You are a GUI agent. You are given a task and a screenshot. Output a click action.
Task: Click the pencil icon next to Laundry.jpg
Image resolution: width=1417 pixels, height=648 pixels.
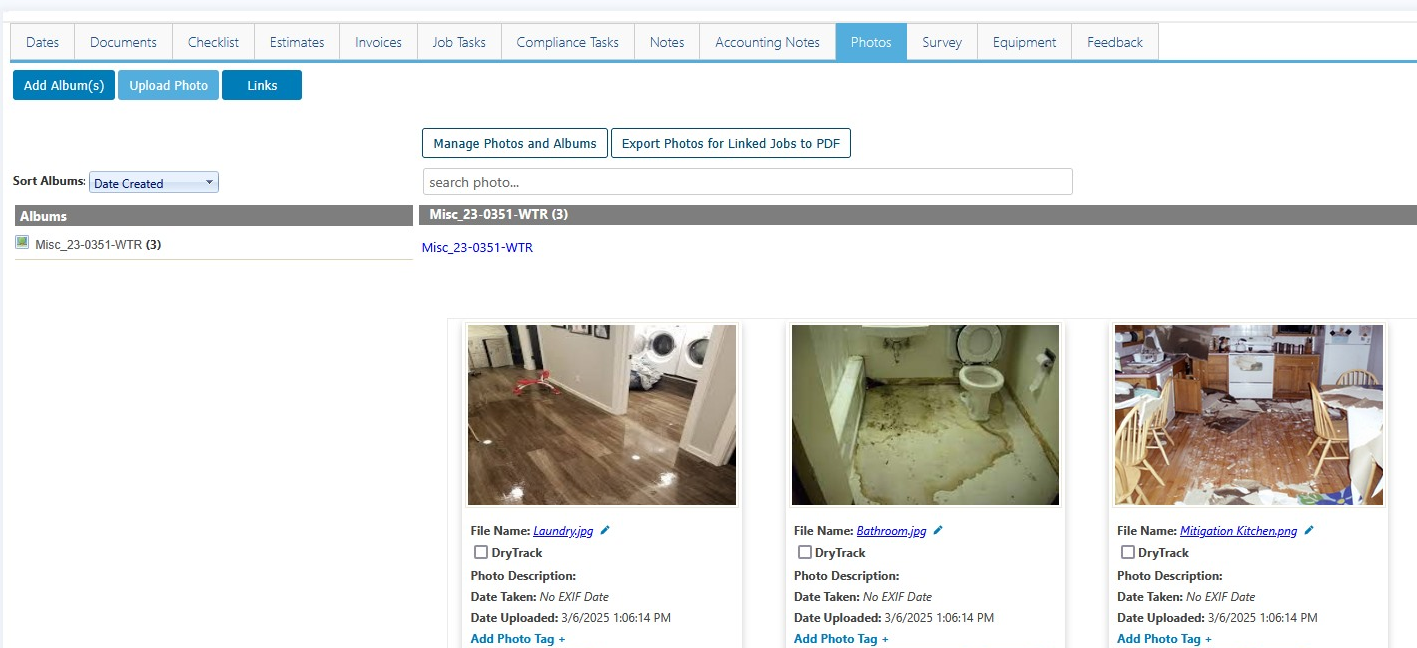click(x=605, y=531)
